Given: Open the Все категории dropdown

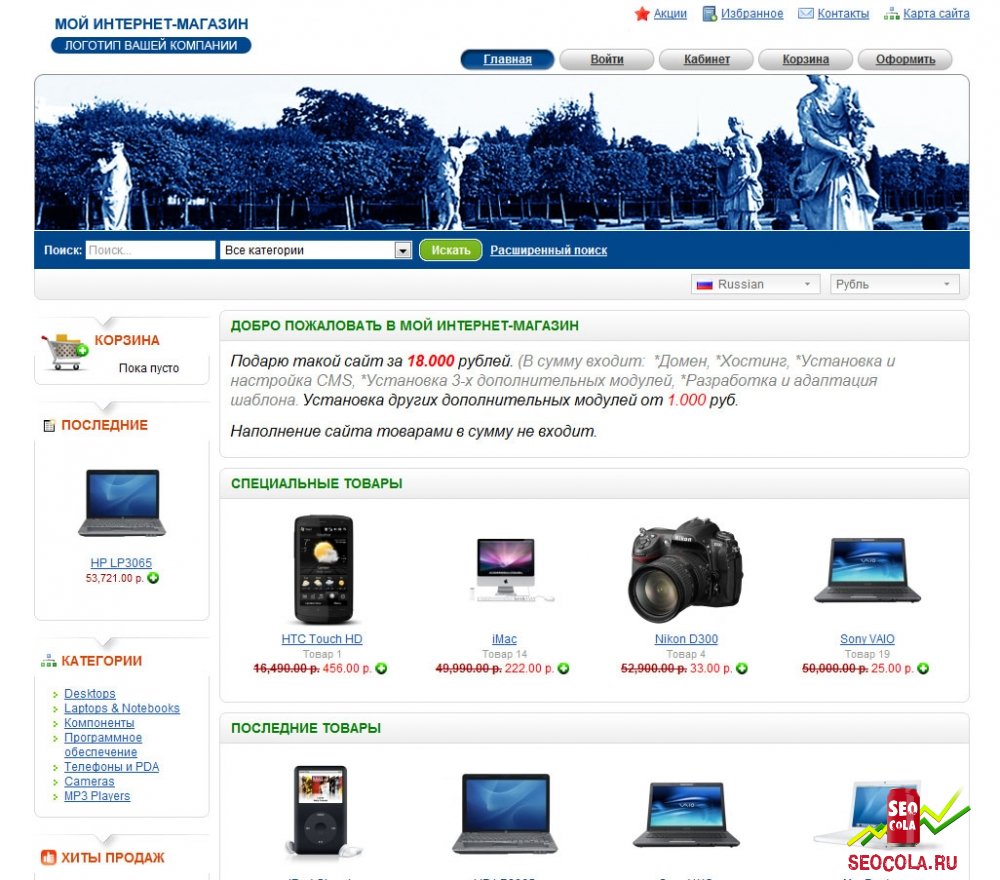Looking at the screenshot, I should 315,250.
